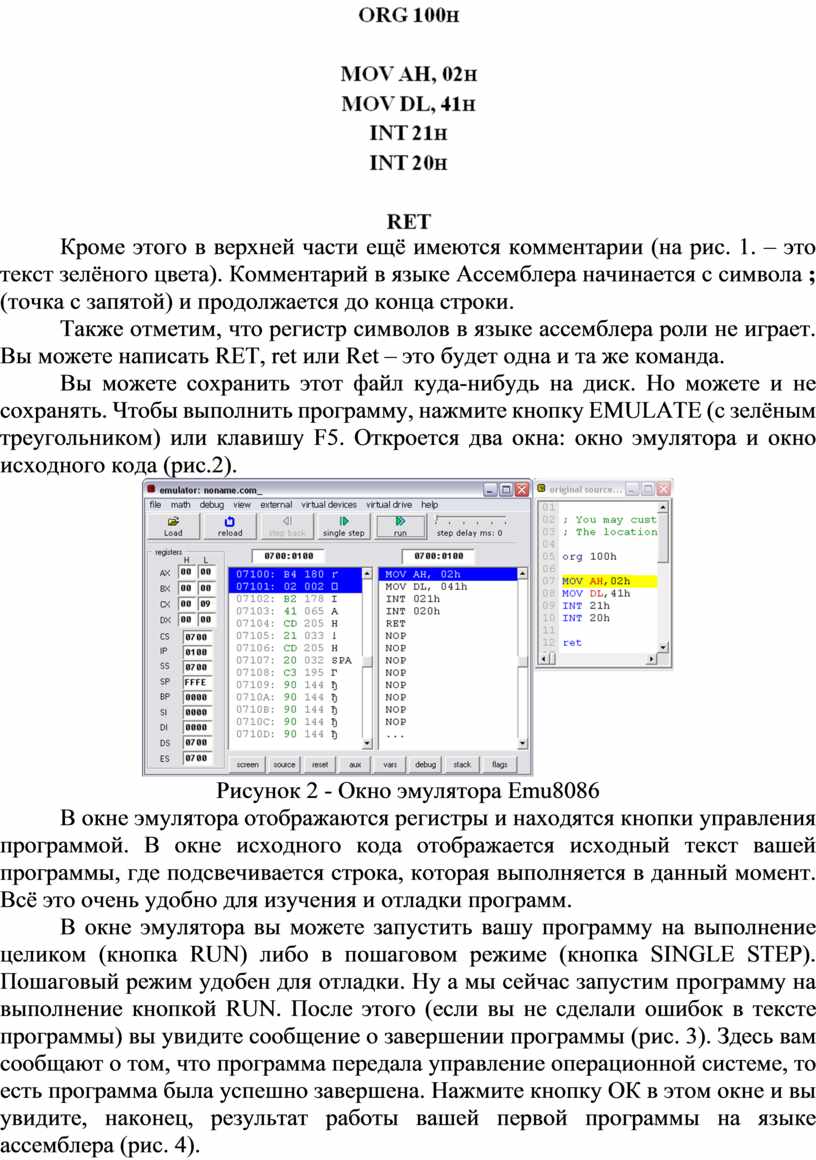Click the DX register low byte field
Screen dimensions: 816x1160
click(x=206, y=620)
